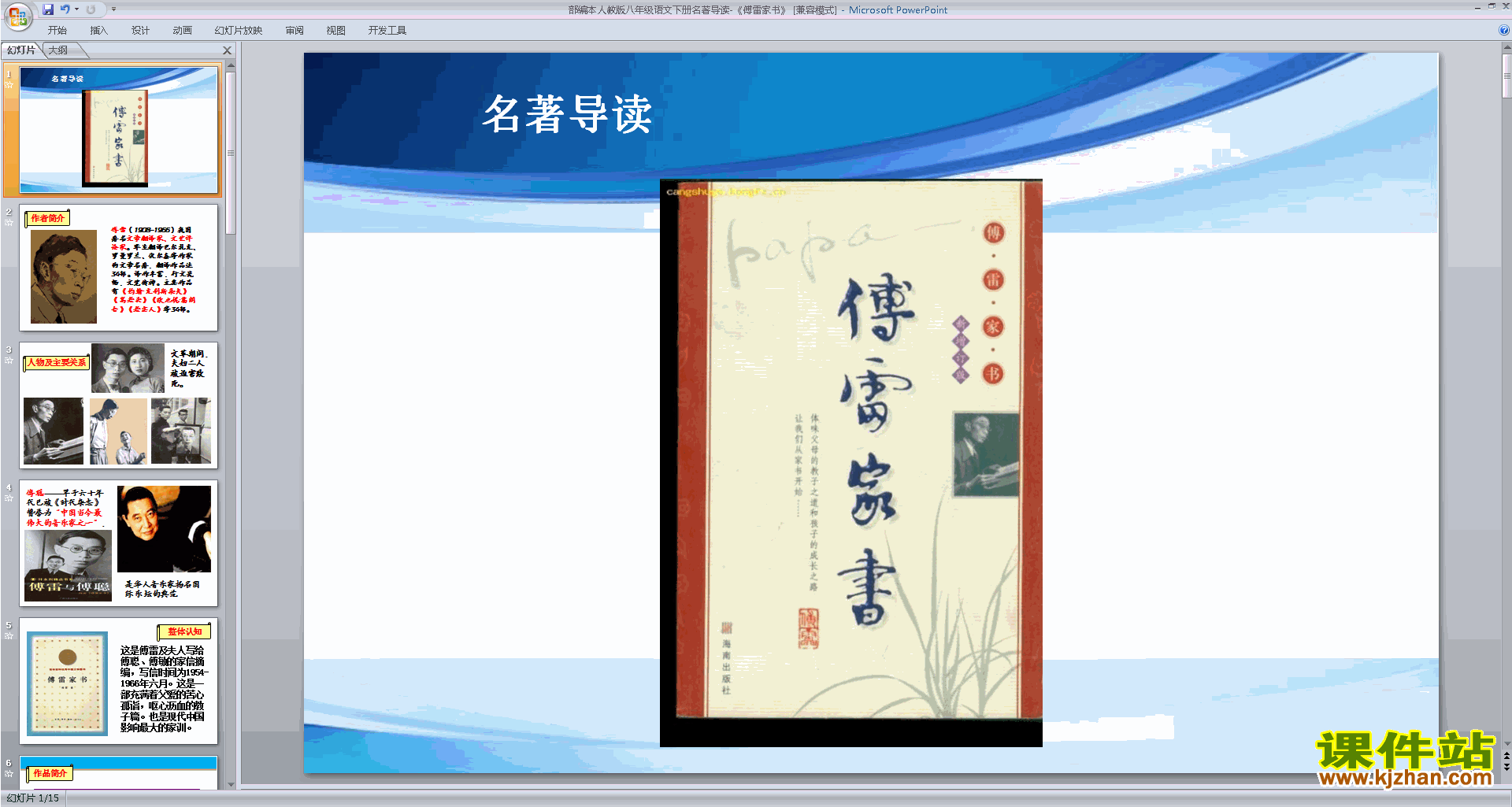Save the presentation with the floppy icon
The height and width of the screenshot is (807, 1512).
click(48, 9)
